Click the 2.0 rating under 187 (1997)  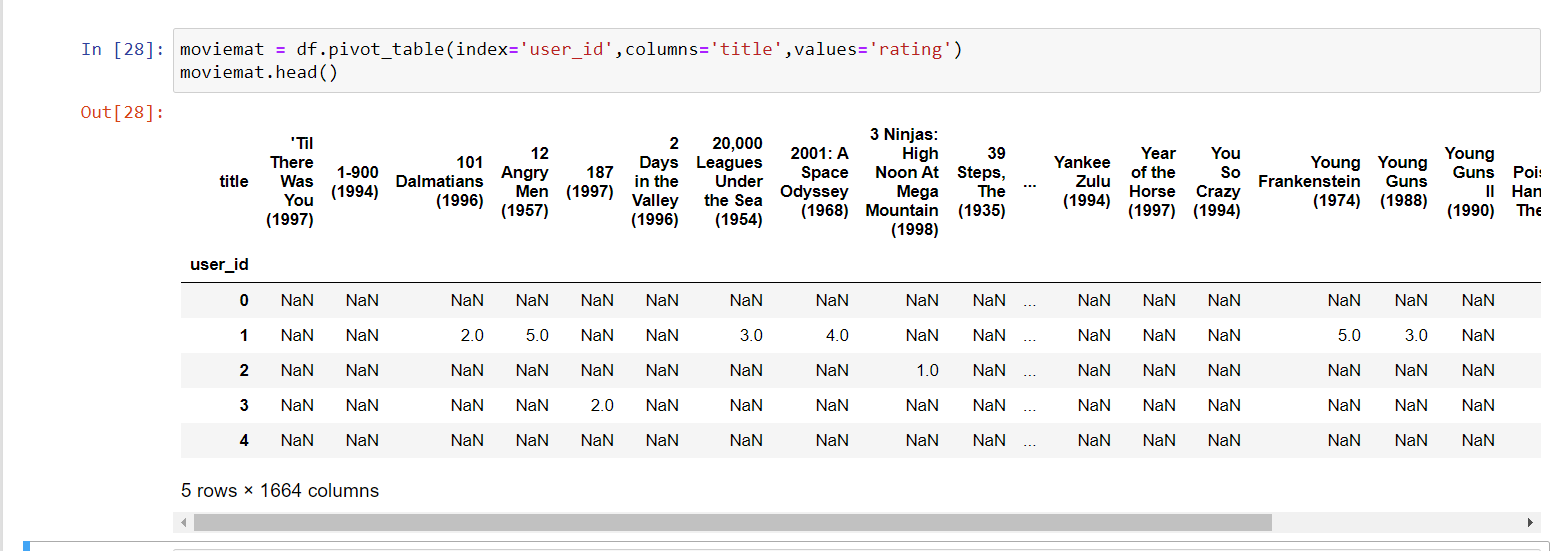602,405
